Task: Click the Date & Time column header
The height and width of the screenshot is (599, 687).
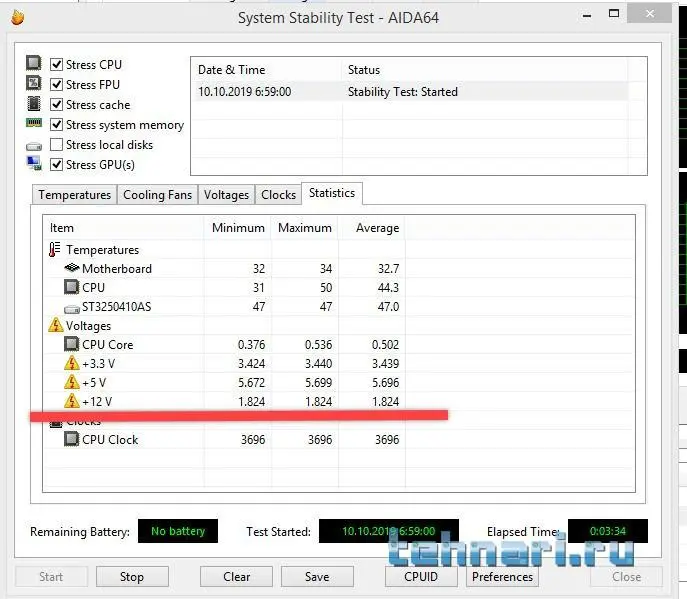Action: [266, 70]
